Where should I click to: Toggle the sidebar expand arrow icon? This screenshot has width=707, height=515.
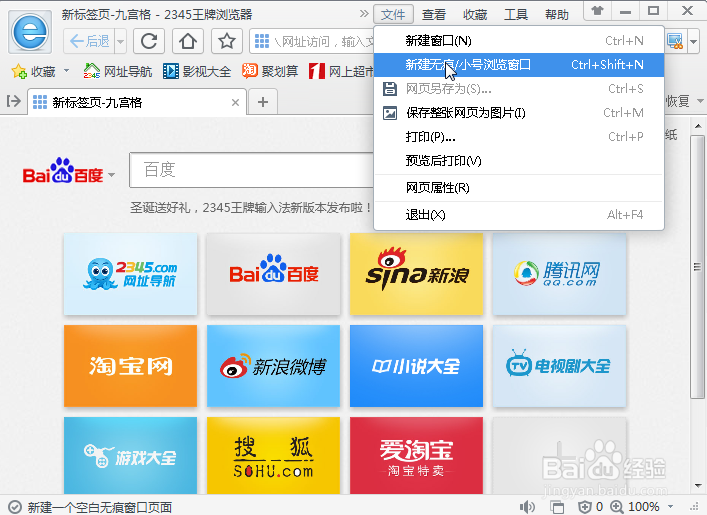(14, 101)
